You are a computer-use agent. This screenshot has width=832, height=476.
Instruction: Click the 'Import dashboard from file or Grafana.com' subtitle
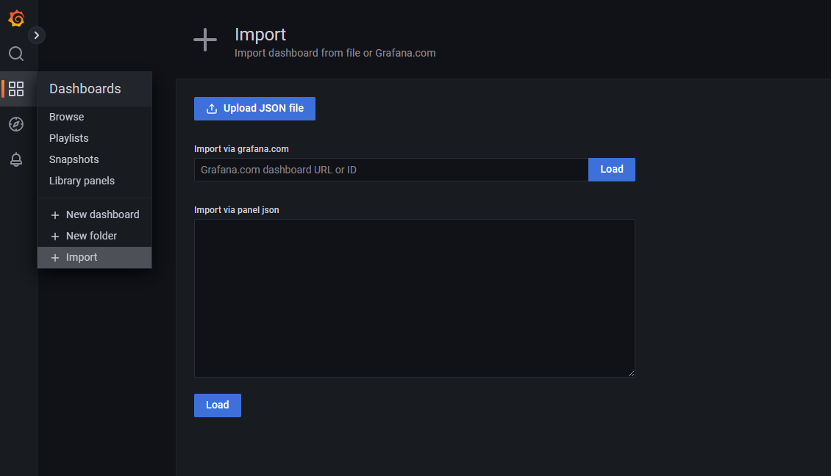[335, 53]
